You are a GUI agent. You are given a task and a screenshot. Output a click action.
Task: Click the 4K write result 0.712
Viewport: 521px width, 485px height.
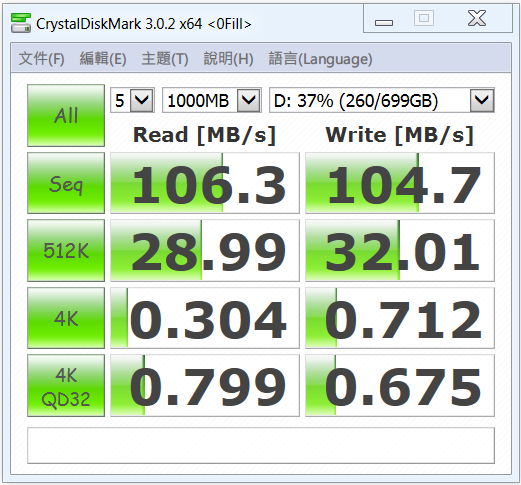[x=400, y=318]
